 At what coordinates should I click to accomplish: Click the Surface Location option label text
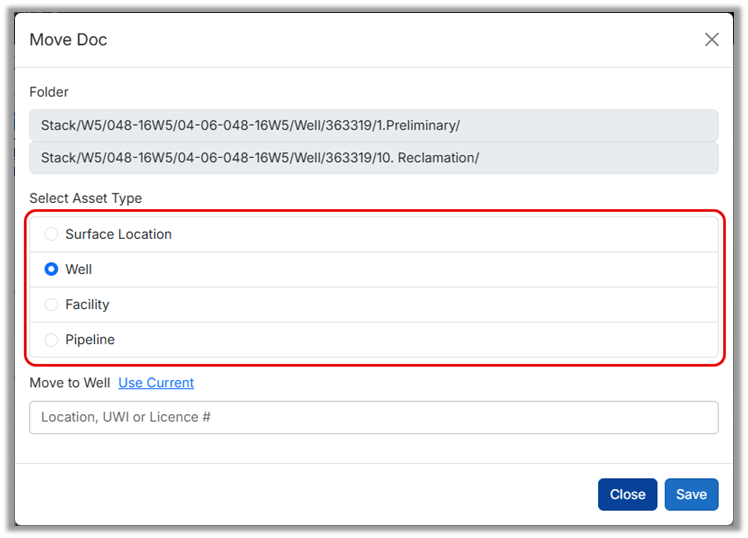click(118, 234)
